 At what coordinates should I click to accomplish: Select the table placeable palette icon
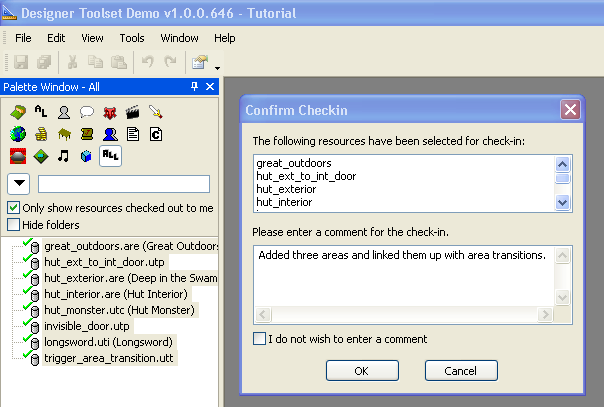pos(64,134)
